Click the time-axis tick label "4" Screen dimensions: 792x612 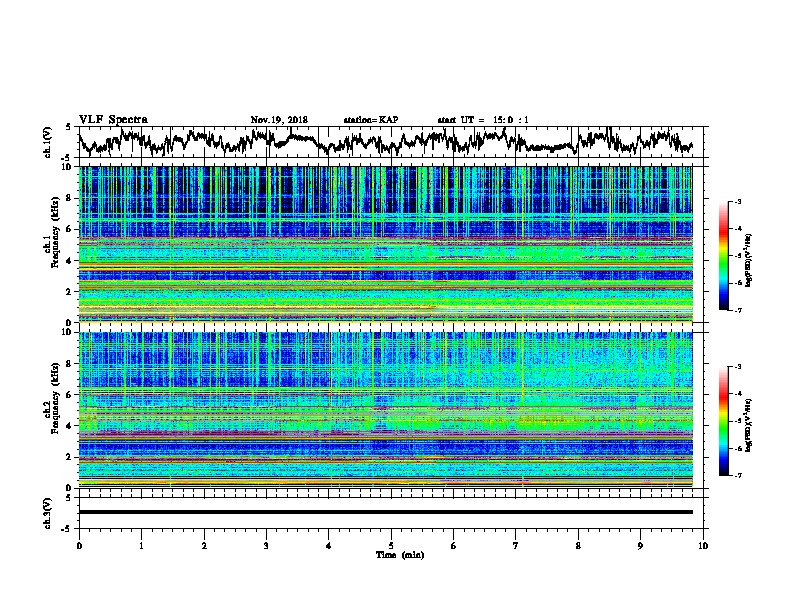pyautogui.click(x=329, y=546)
